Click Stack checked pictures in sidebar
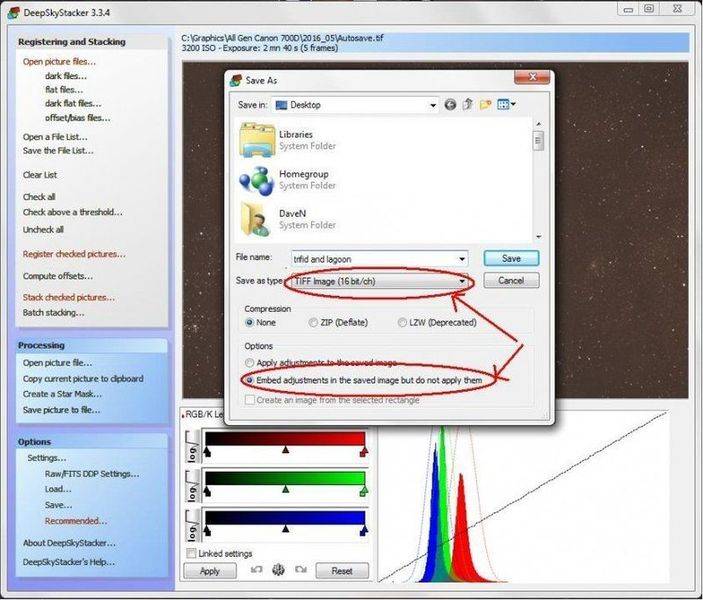The width and height of the screenshot is (703, 600). tap(68, 297)
